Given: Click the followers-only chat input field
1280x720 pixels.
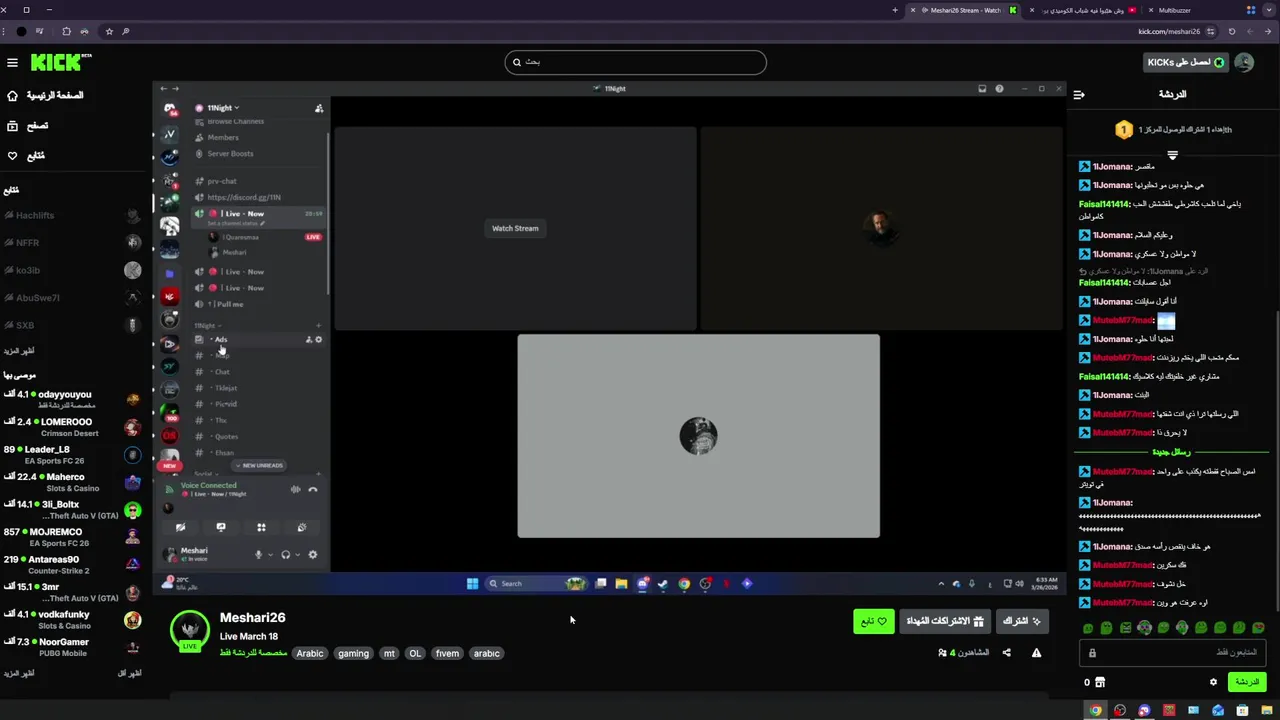Looking at the screenshot, I should pyautogui.click(x=1172, y=653).
